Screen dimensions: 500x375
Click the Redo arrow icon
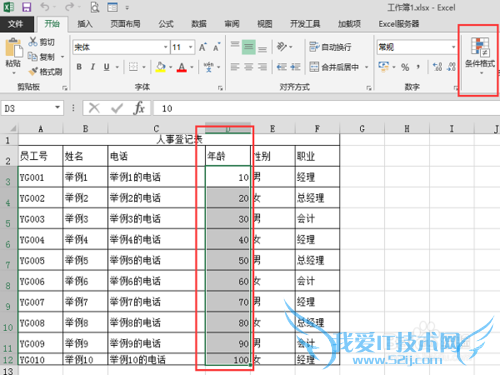pos(70,7)
